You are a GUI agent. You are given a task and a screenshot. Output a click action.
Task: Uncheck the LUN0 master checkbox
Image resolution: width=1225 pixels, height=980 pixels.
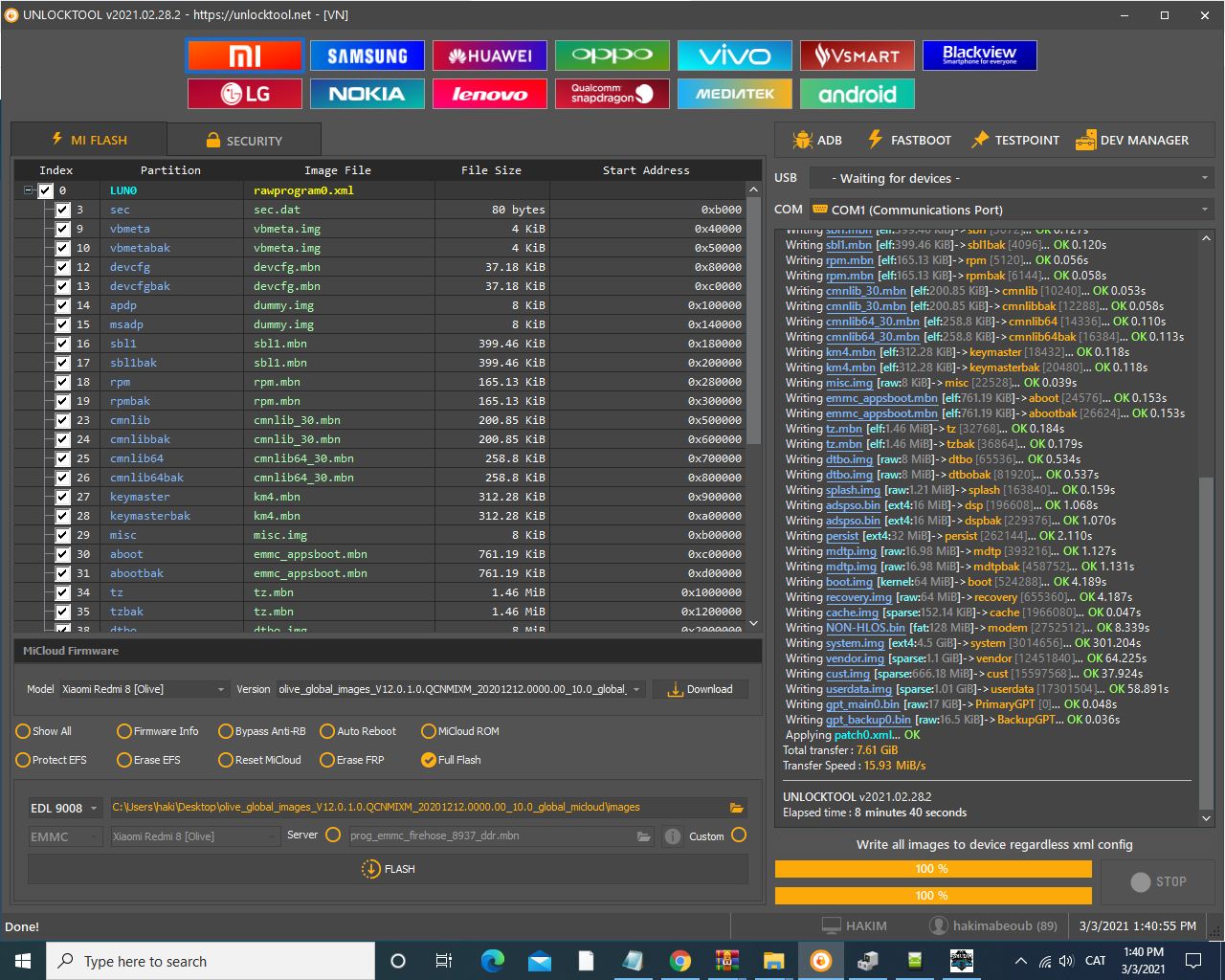[x=45, y=190]
